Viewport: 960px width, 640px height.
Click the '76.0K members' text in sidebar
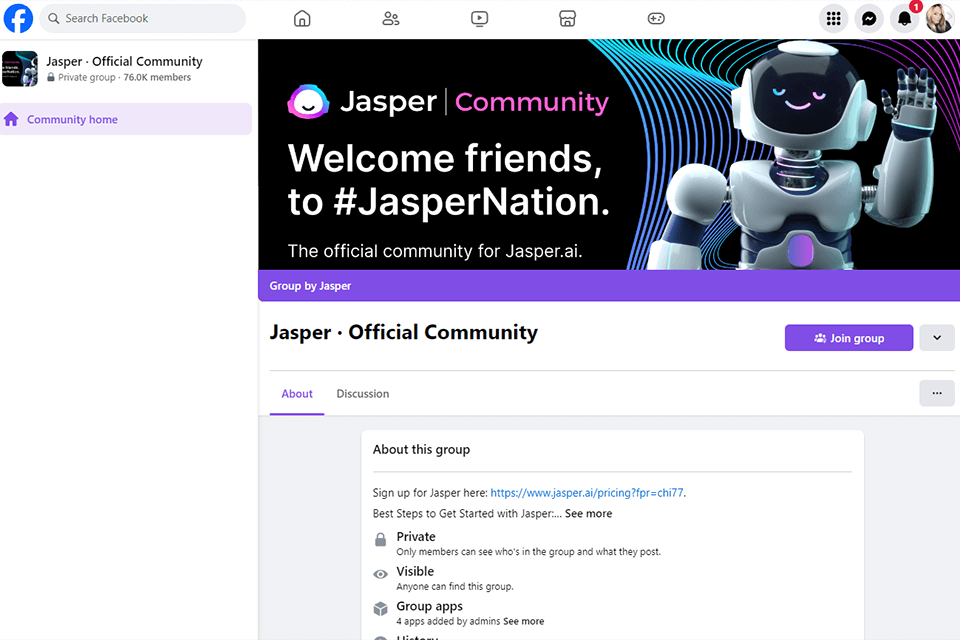pyautogui.click(x=157, y=77)
